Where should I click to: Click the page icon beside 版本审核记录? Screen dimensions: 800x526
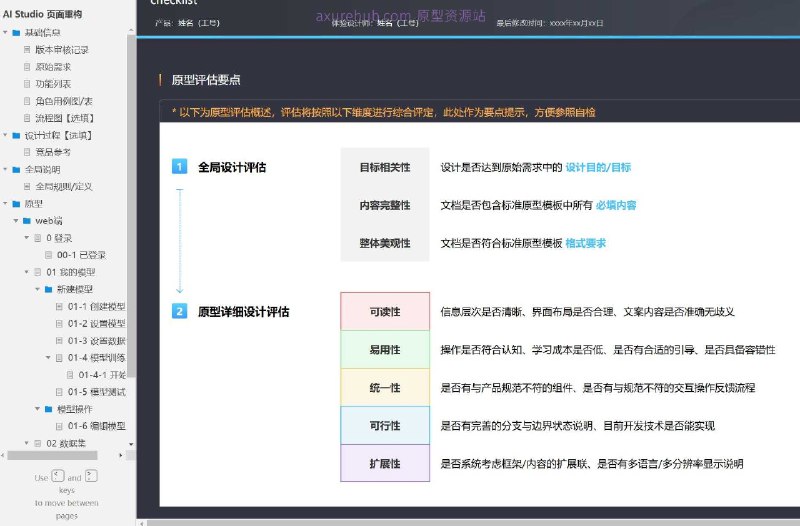coord(27,49)
